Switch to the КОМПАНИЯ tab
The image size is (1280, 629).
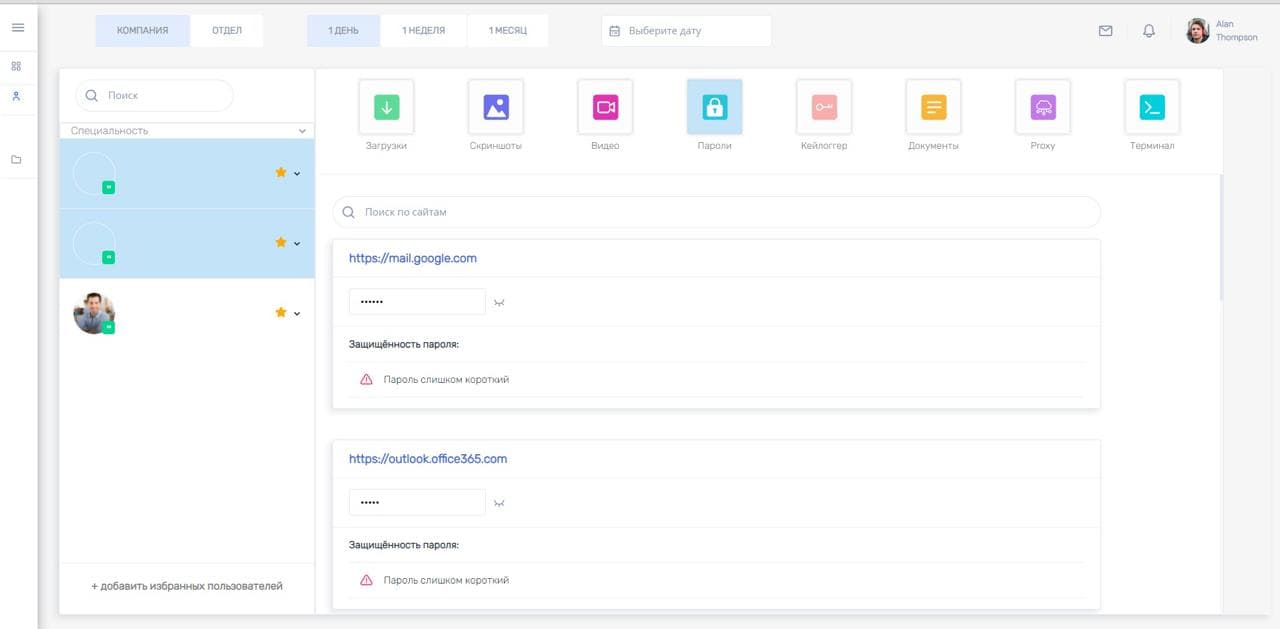tap(142, 31)
